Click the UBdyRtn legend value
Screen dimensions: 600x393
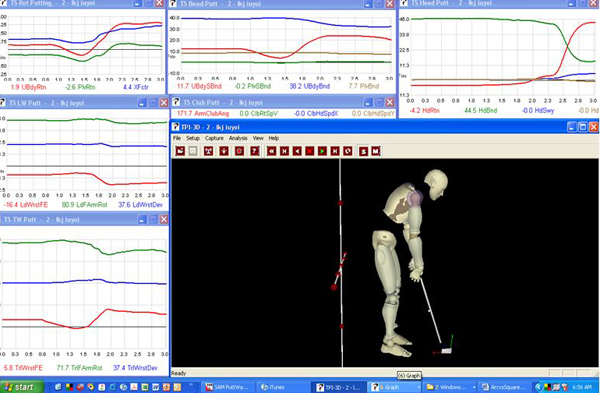pyautogui.click(x=28, y=87)
